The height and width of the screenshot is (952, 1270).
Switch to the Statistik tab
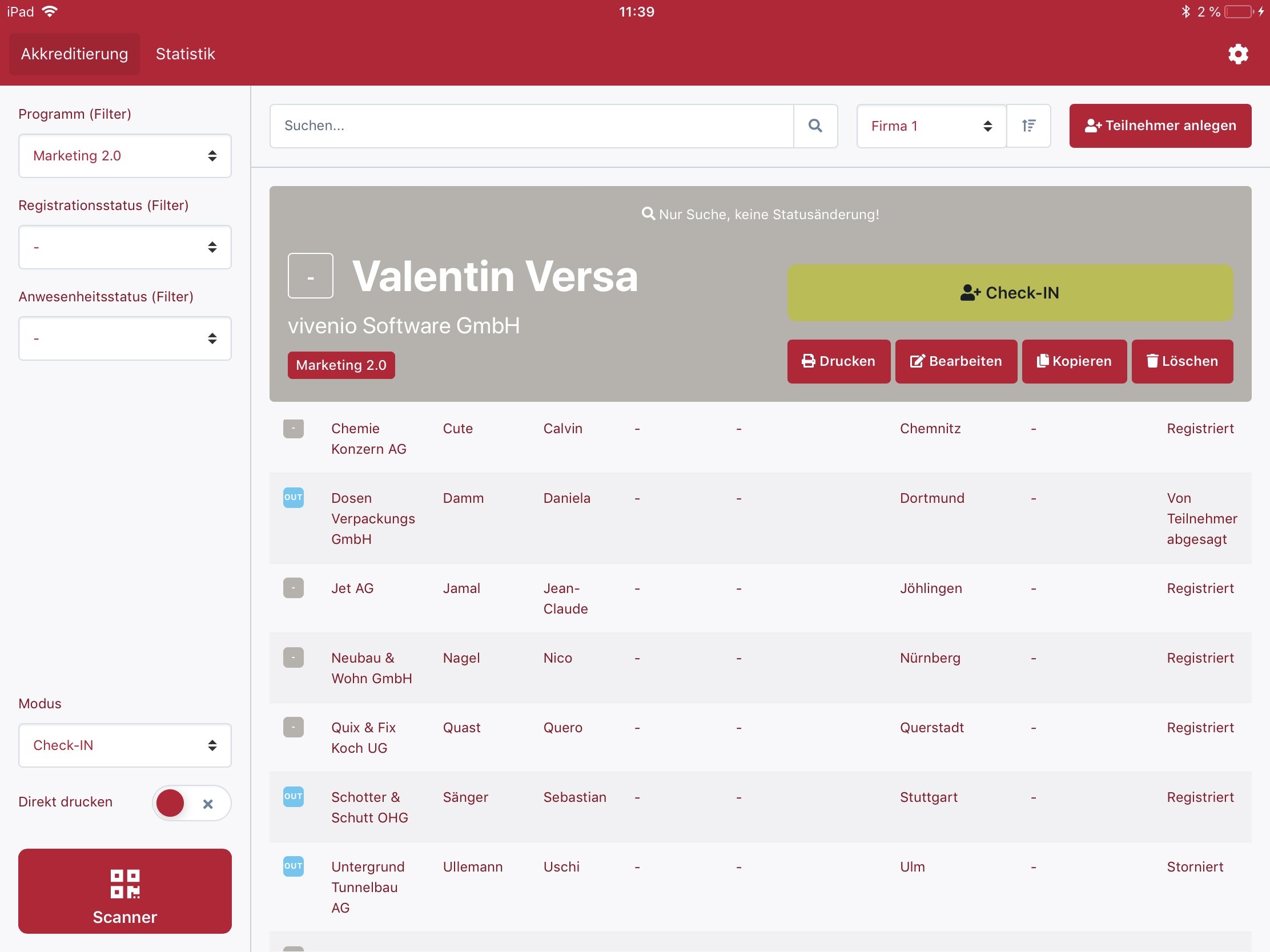185,54
